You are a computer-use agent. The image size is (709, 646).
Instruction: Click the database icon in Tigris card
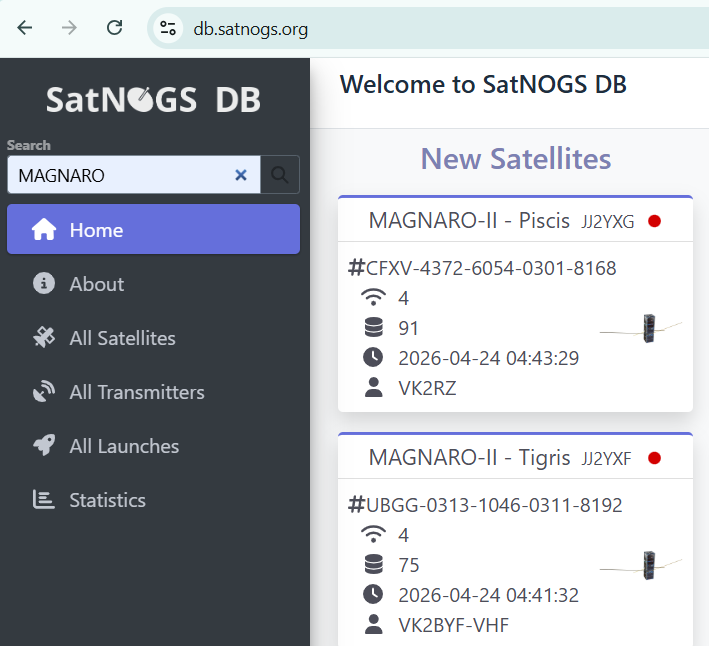pyautogui.click(x=373, y=565)
